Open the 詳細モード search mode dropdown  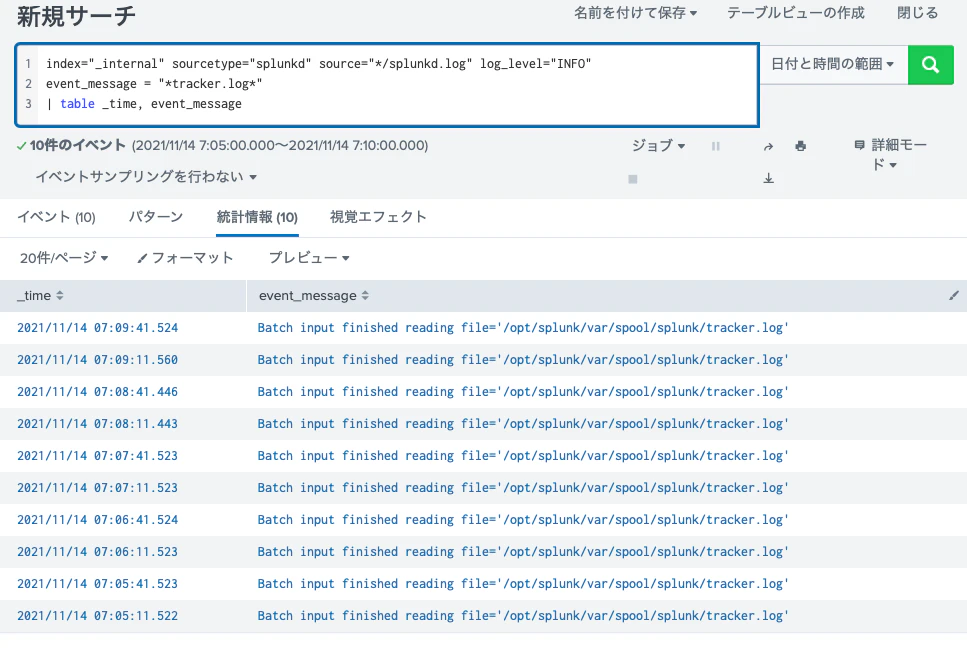891,154
